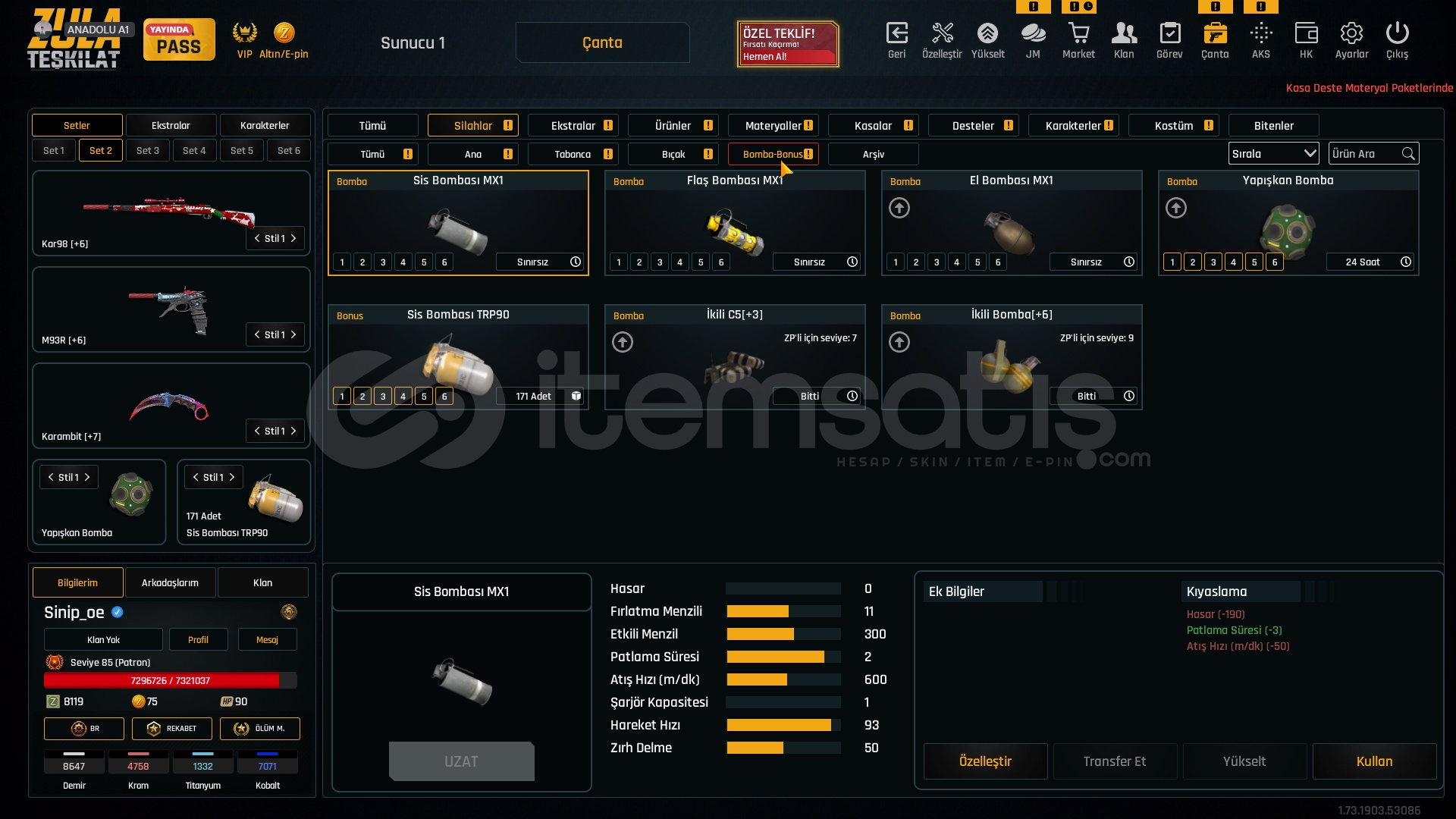Toggle set slot 3 on Flaş Bombası MX1
1456x819 pixels.
pos(660,262)
